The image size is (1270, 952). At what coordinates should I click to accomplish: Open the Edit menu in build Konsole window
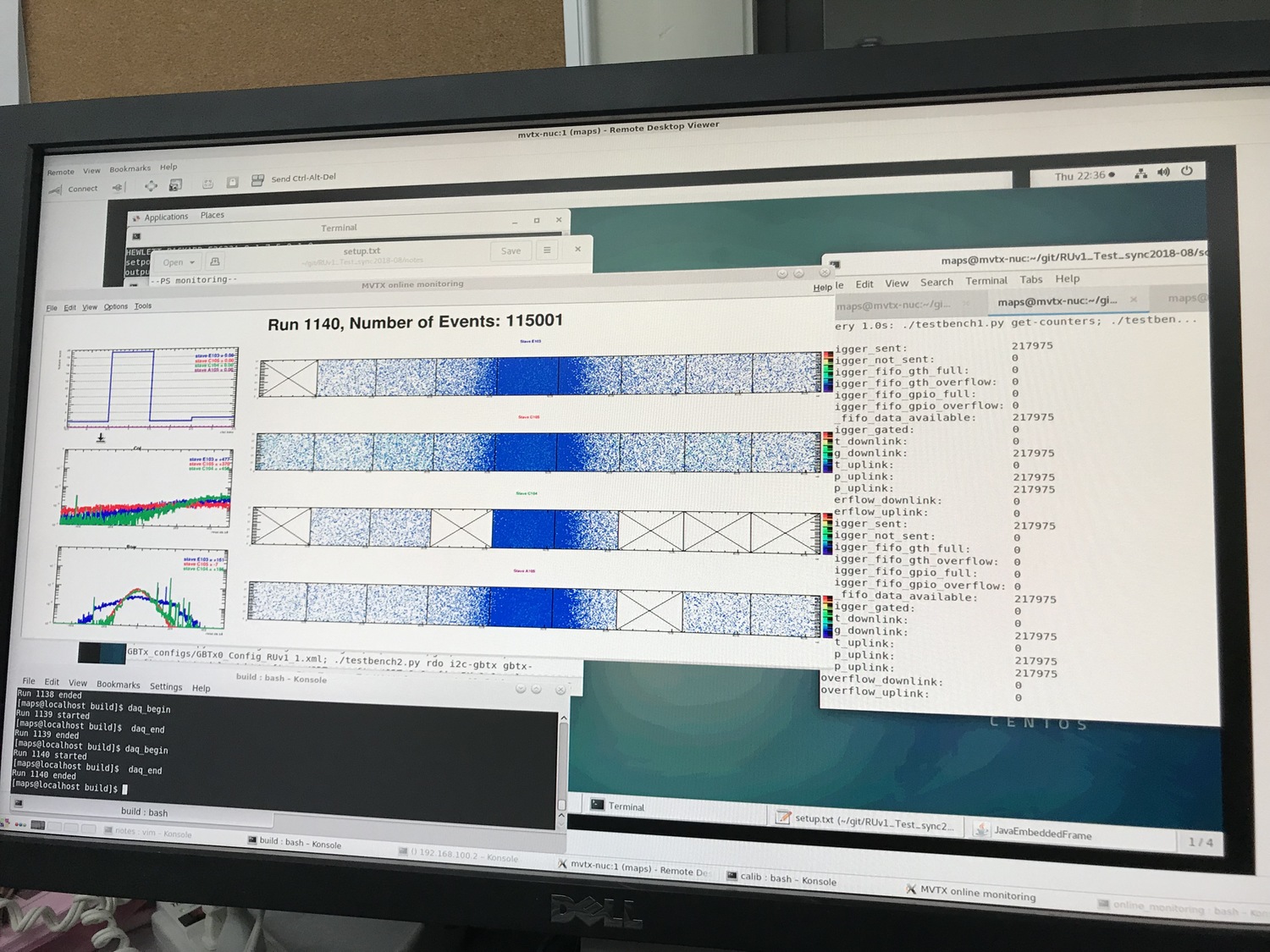(52, 682)
